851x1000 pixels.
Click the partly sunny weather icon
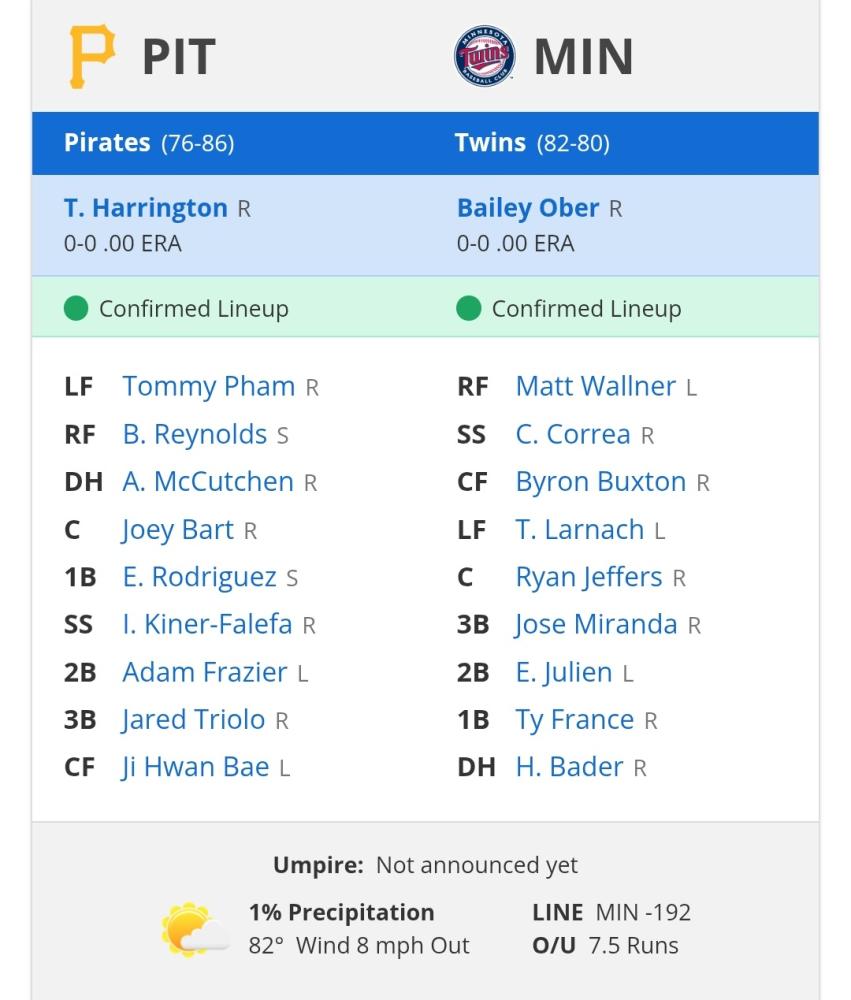click(195, 930)
